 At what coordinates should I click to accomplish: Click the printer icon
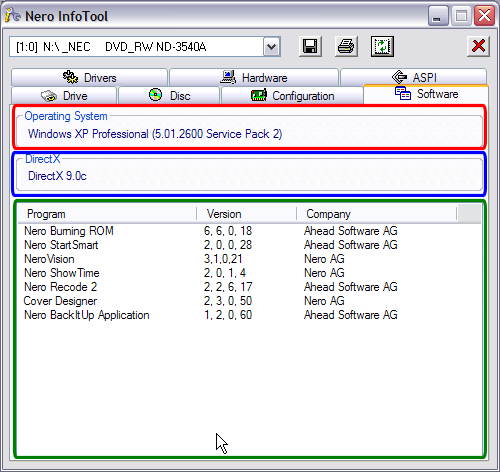point(346,46)
